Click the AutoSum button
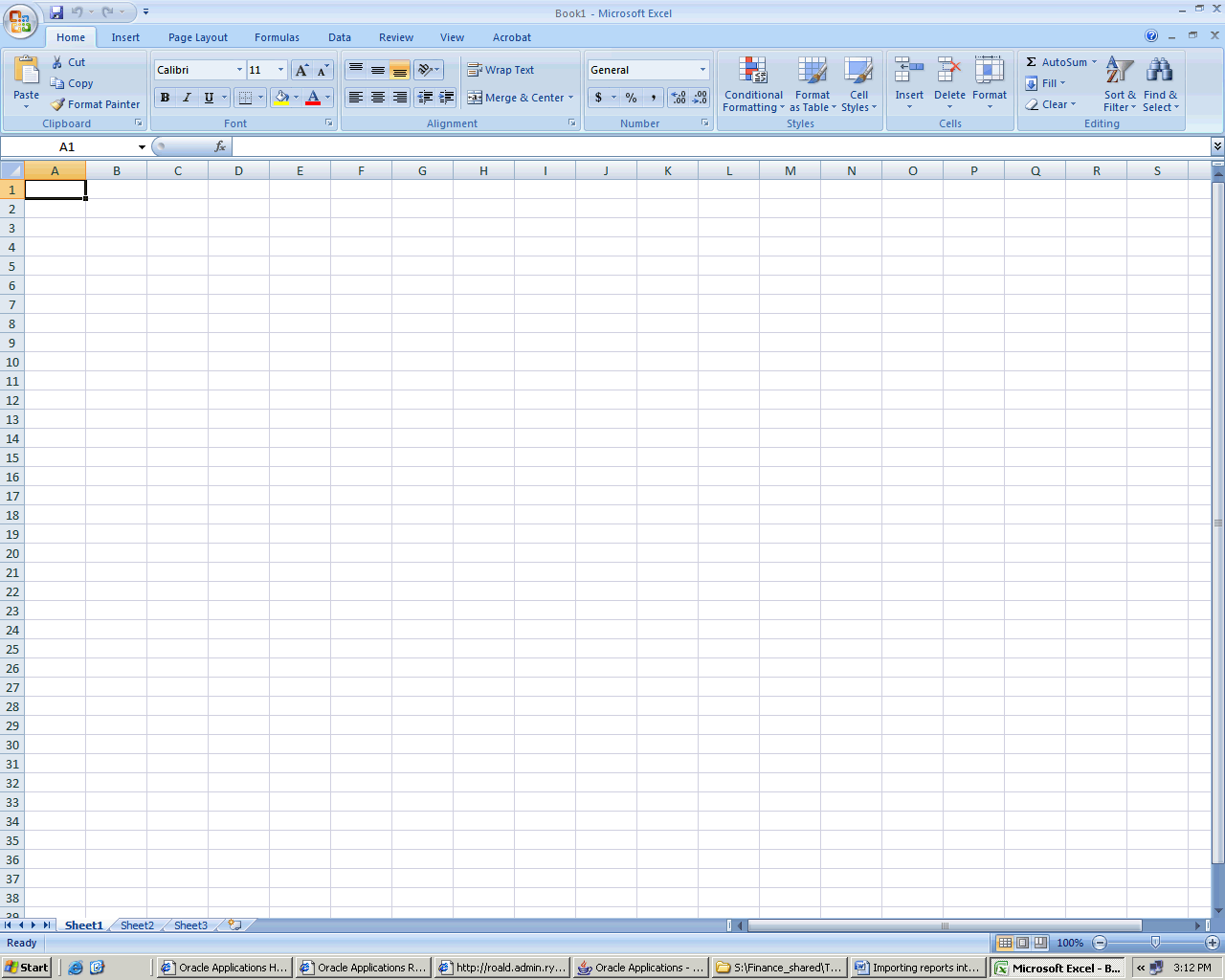 [1060, 62]
